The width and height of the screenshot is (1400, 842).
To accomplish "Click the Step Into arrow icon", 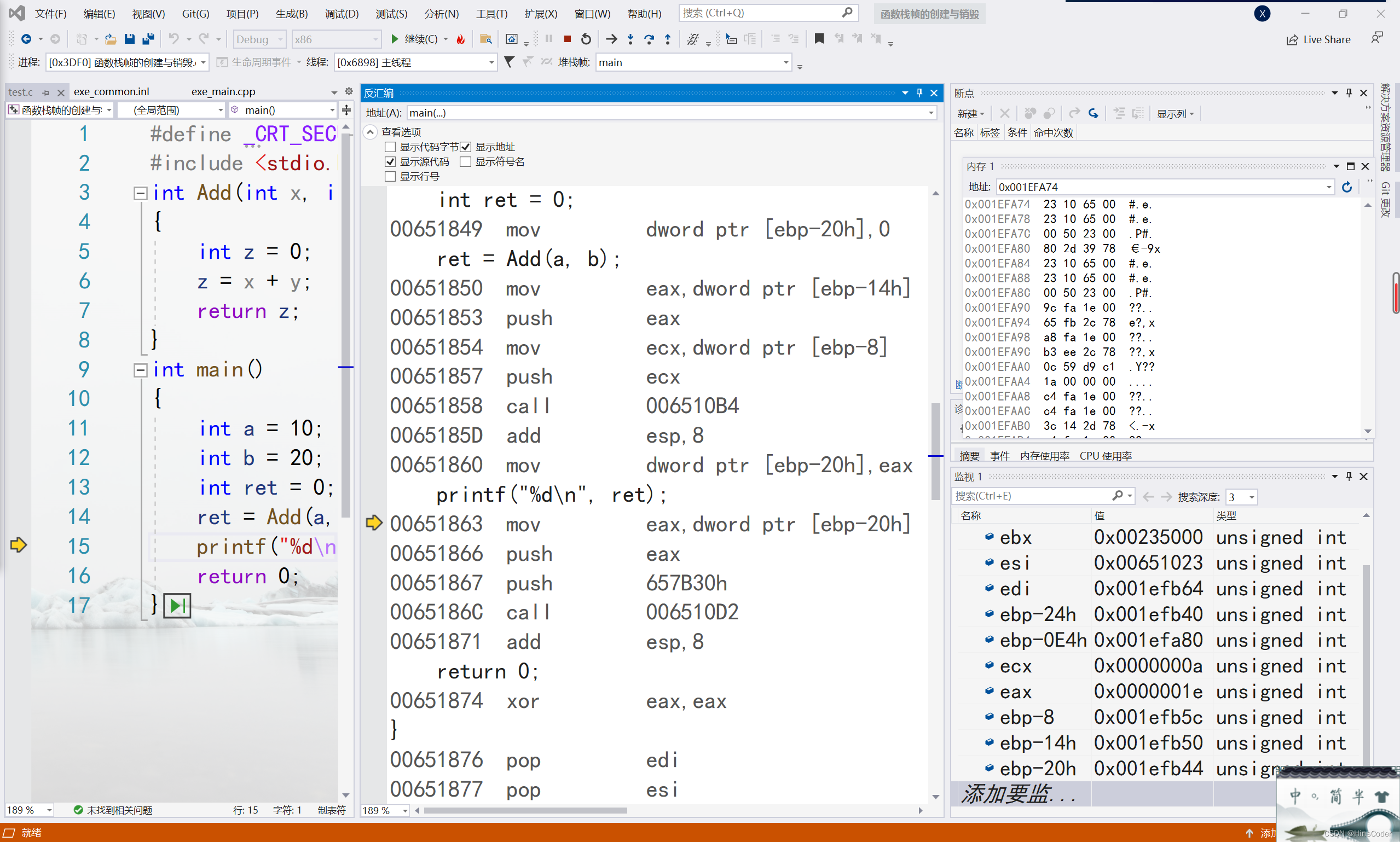I will (630, 39).
